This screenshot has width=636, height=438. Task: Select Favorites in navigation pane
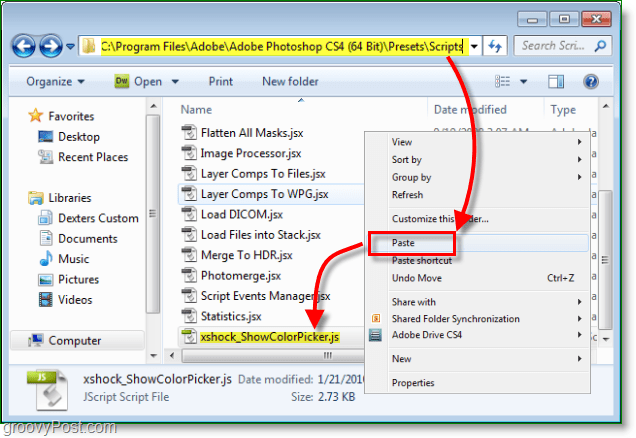tap(62, 116)
